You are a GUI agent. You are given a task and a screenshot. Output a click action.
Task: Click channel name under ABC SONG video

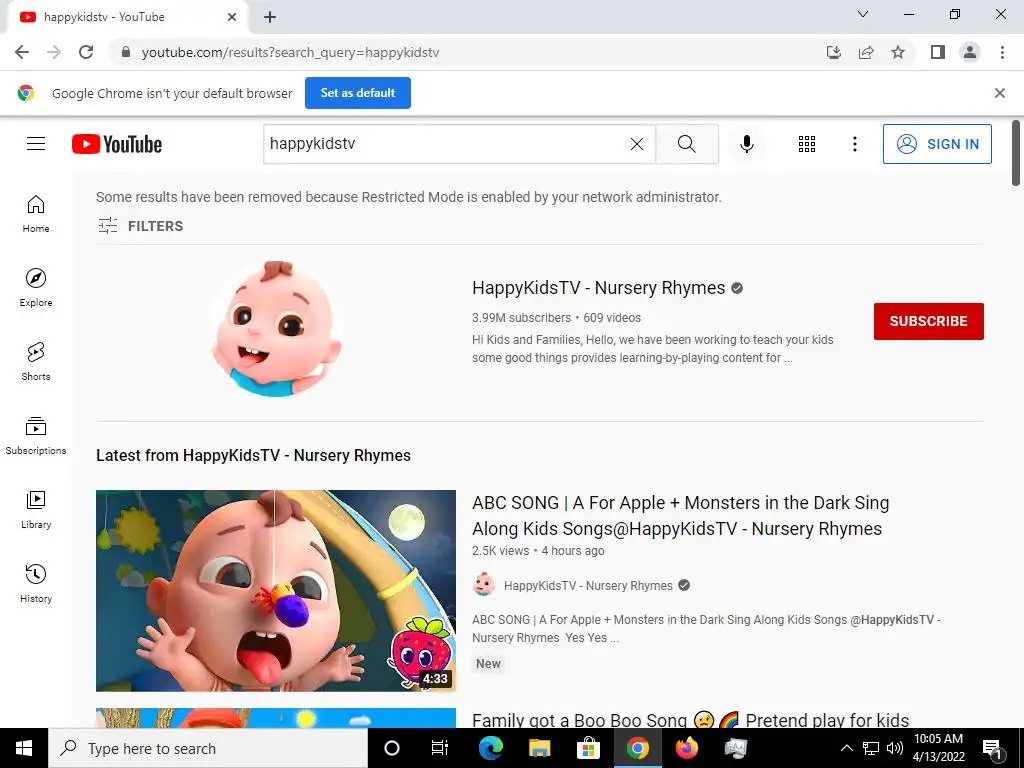pyautogui.click(x=588, y=586)
